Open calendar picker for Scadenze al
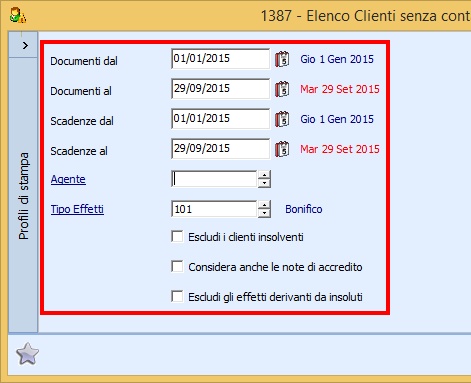The width and height of the screenshot is (471, 383). [282, 149]
